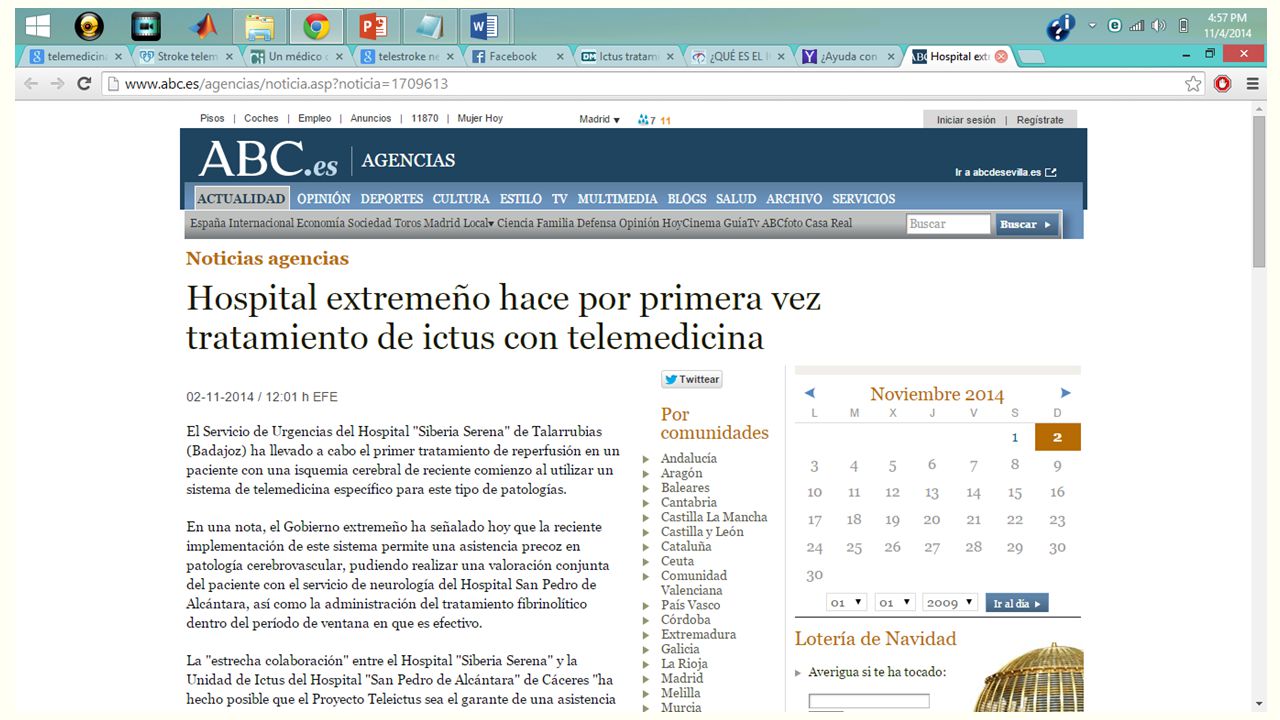Open the Windows Start button

tap(38, 25)
